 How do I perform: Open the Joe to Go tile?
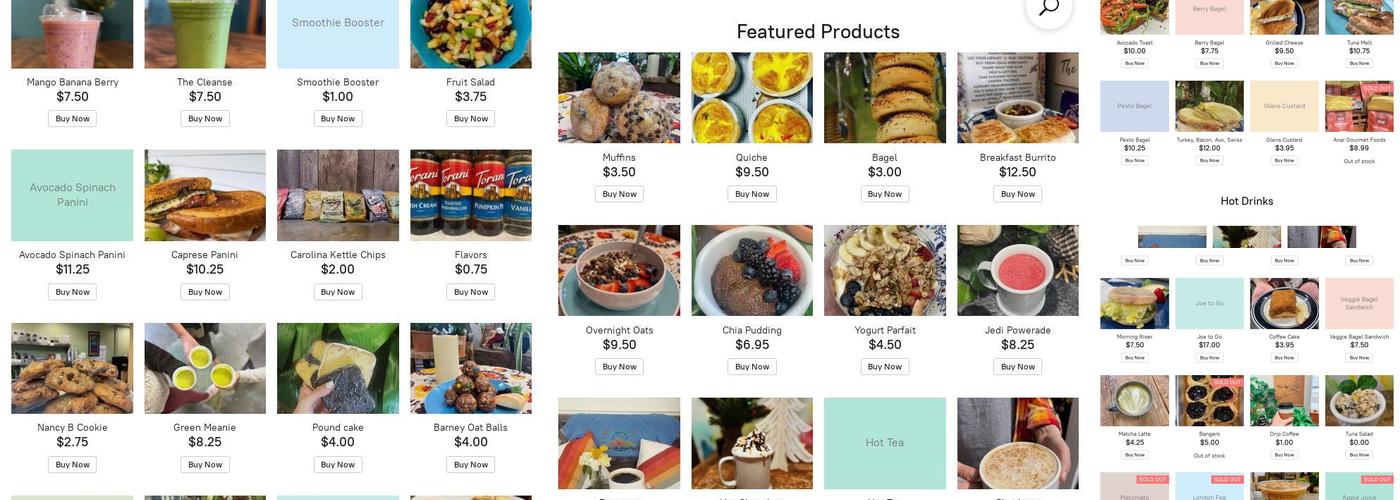[1209, 304]
